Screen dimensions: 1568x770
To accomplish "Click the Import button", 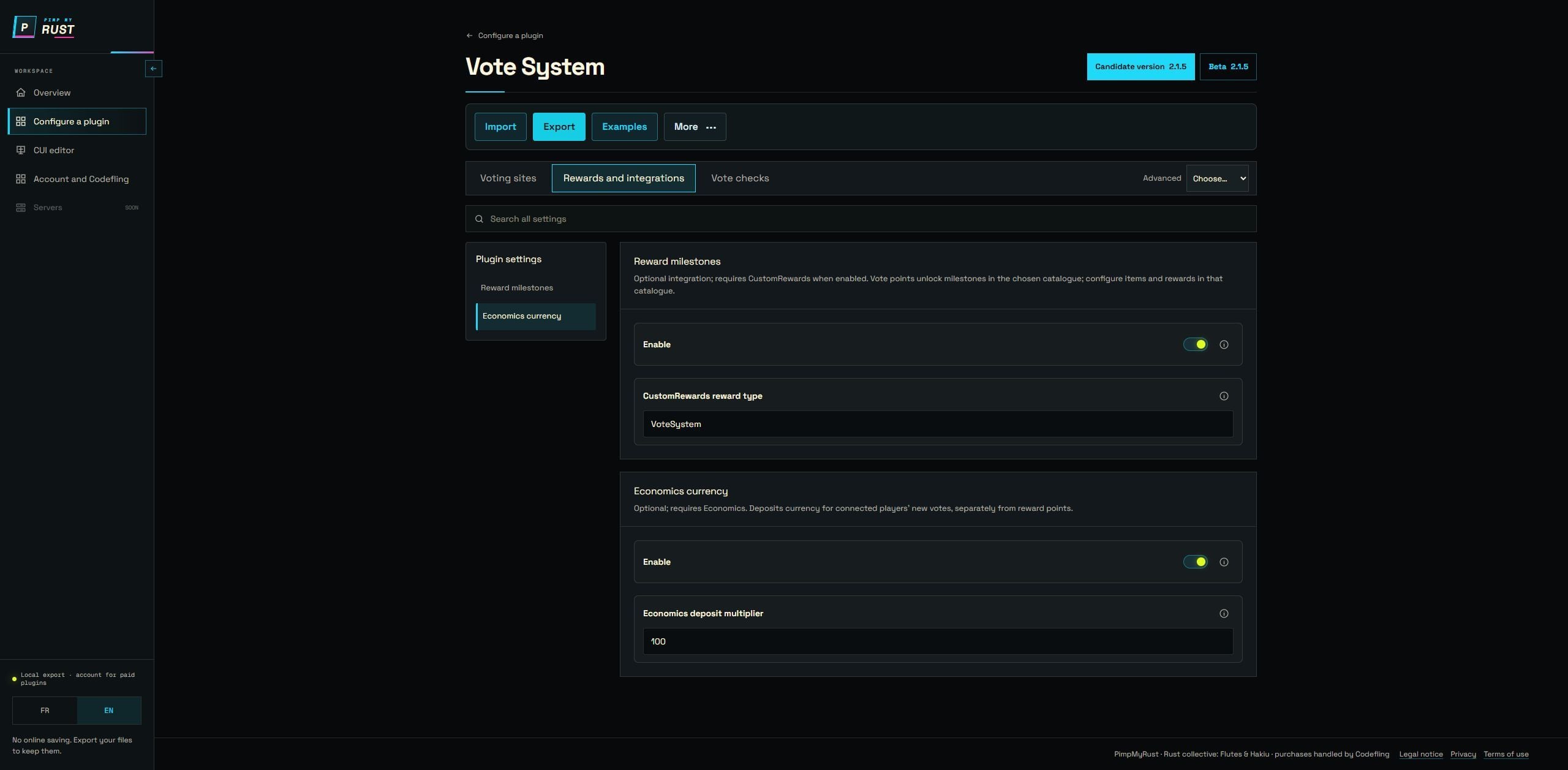I will point(500,127).
